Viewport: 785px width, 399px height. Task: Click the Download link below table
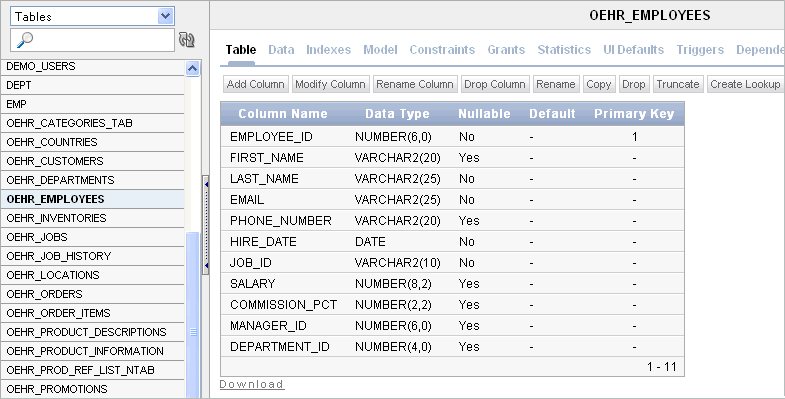252,384
